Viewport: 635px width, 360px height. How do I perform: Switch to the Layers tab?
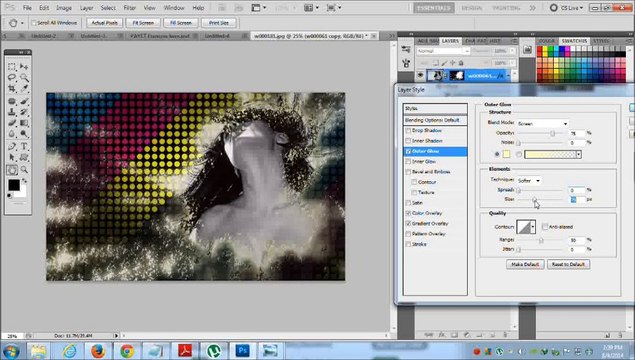(450, 41)
